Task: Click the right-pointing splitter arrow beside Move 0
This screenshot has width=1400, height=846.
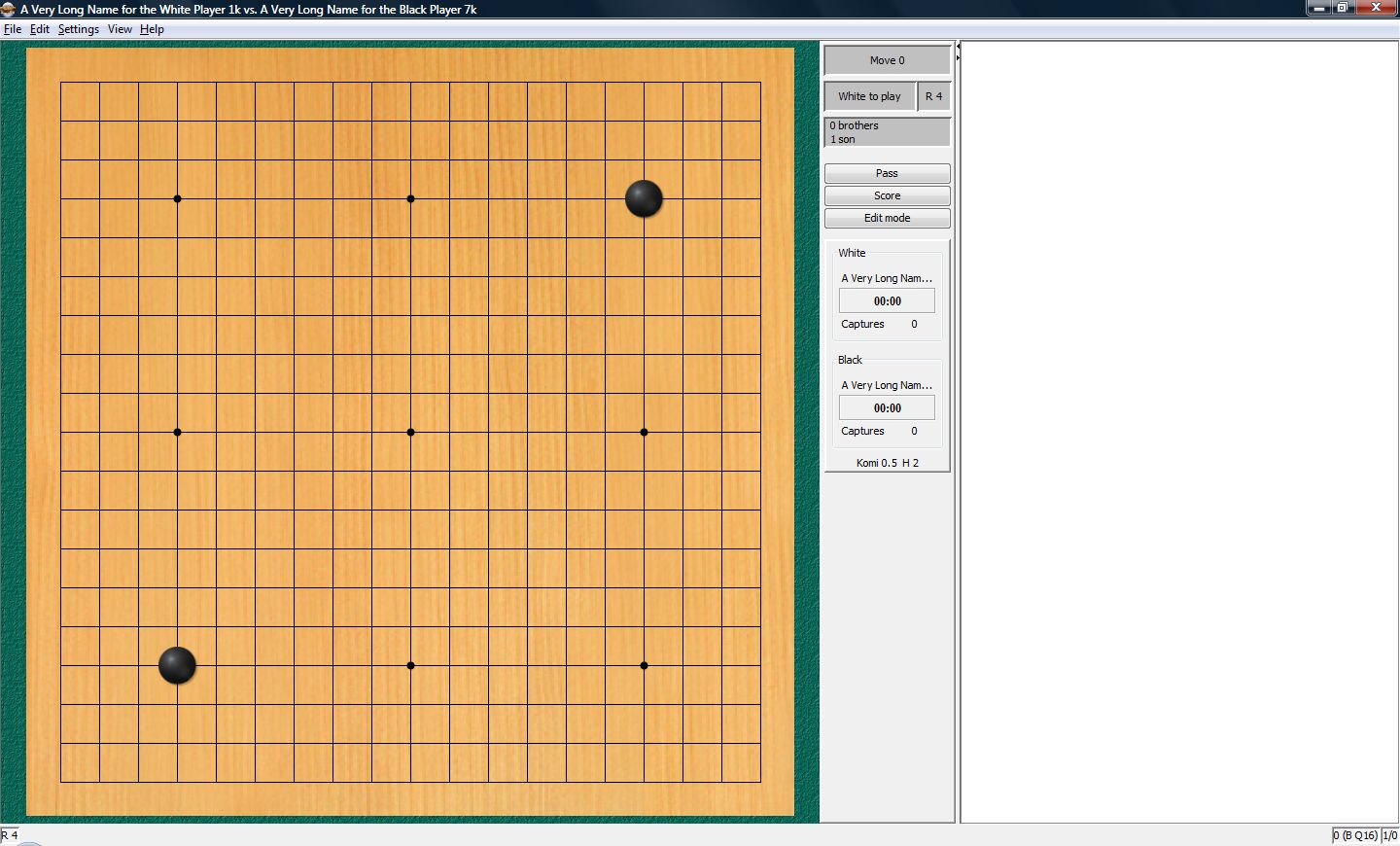Action: tap(958, 58)
